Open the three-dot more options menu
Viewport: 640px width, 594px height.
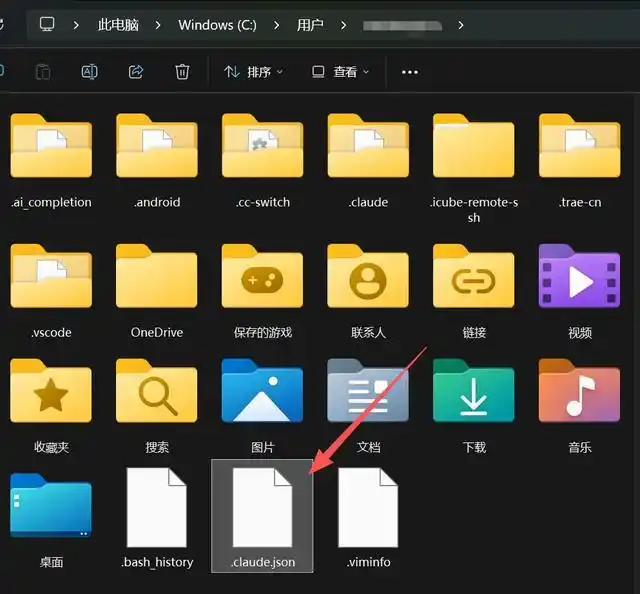409,72
